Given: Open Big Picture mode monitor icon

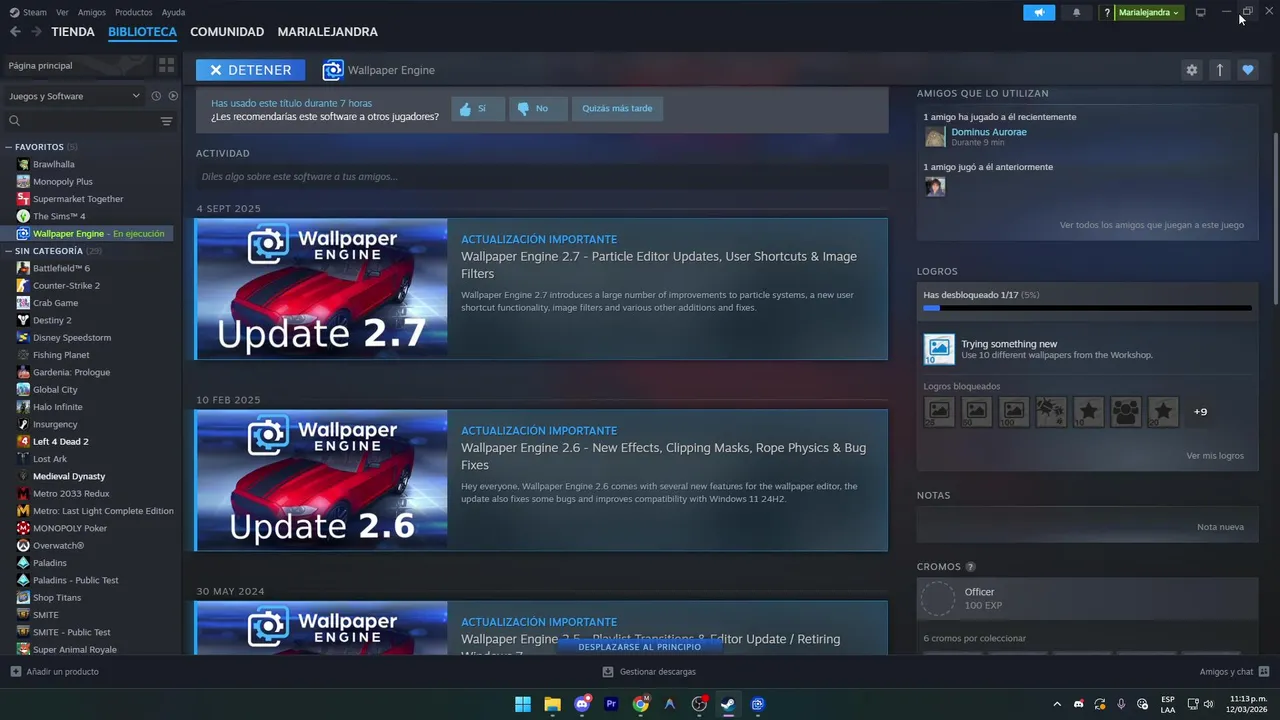Looking at the screenshot, I should tap(1200, 12).
